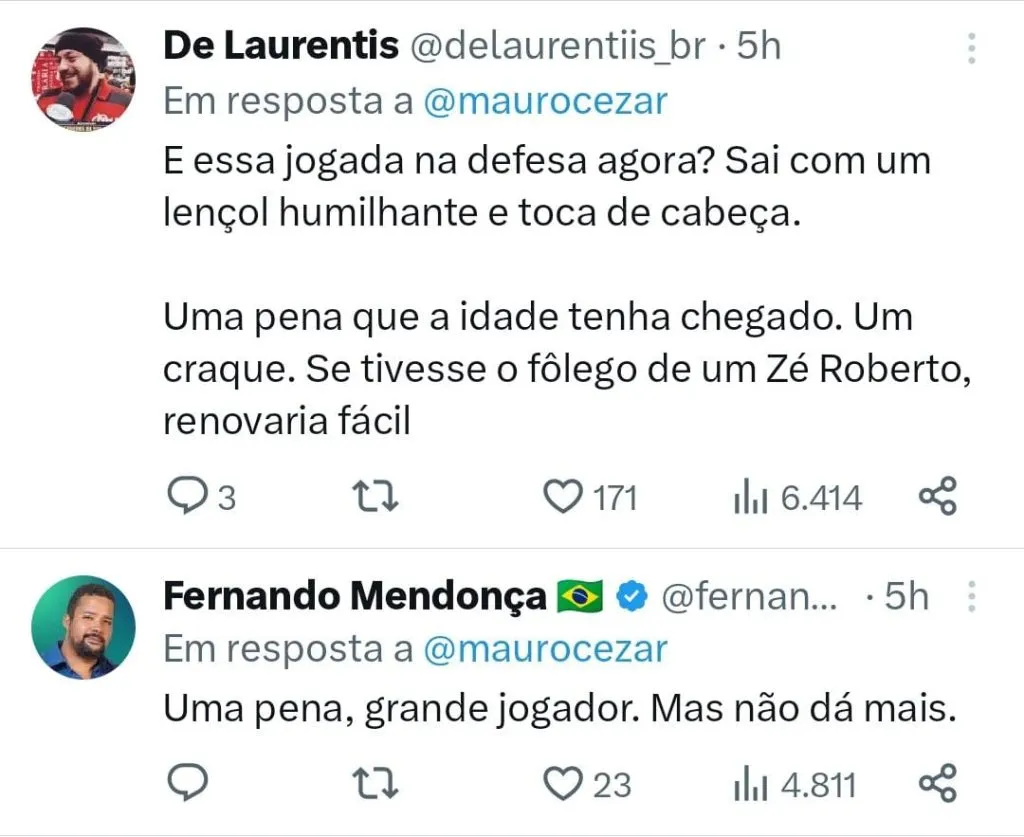1024x837 pixels.
Task: Click the @maurocezar link in first tweet
Action: 545,102
